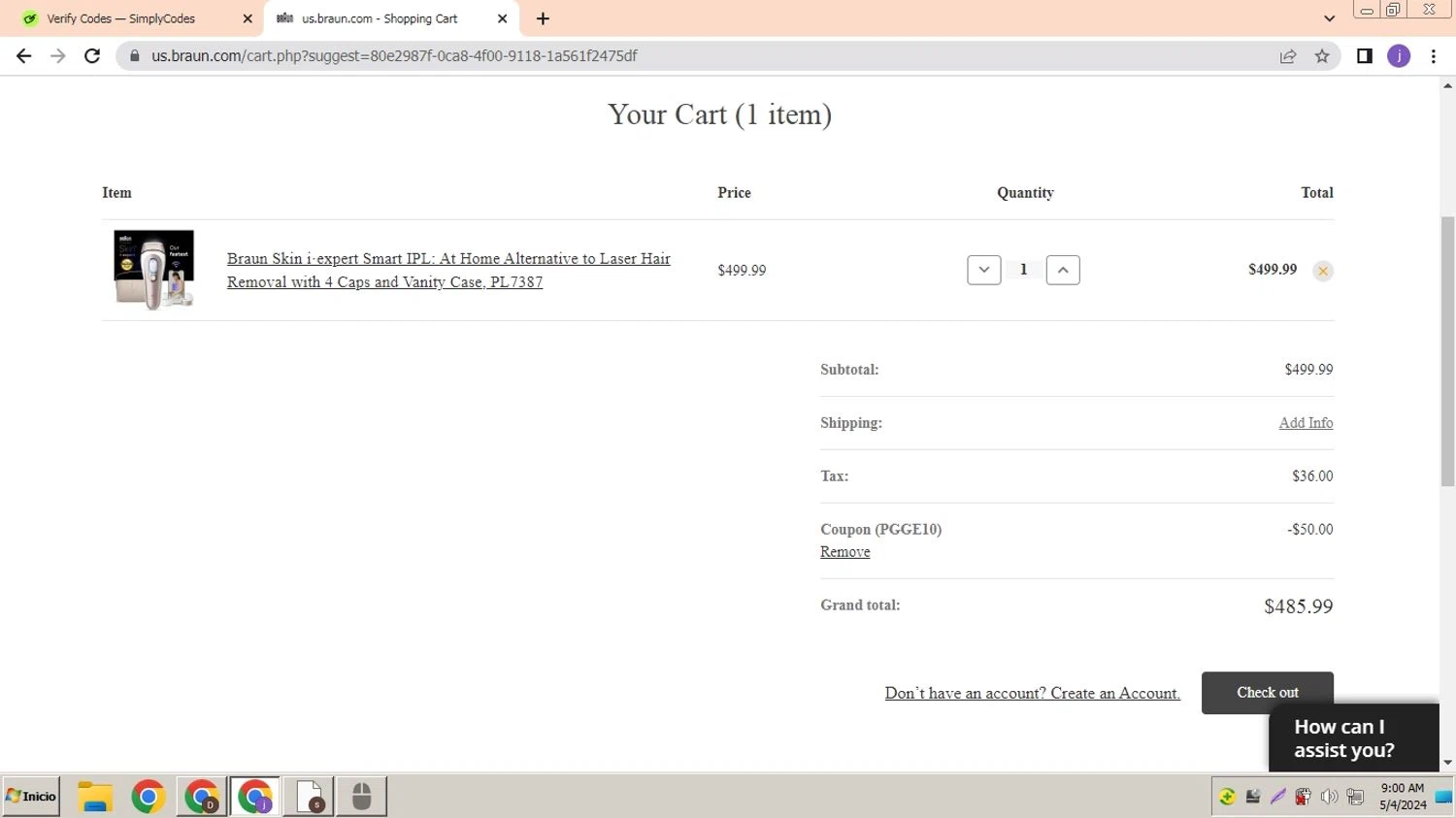
Task: Remove item using orange X icon
Action: [1323, 271]
